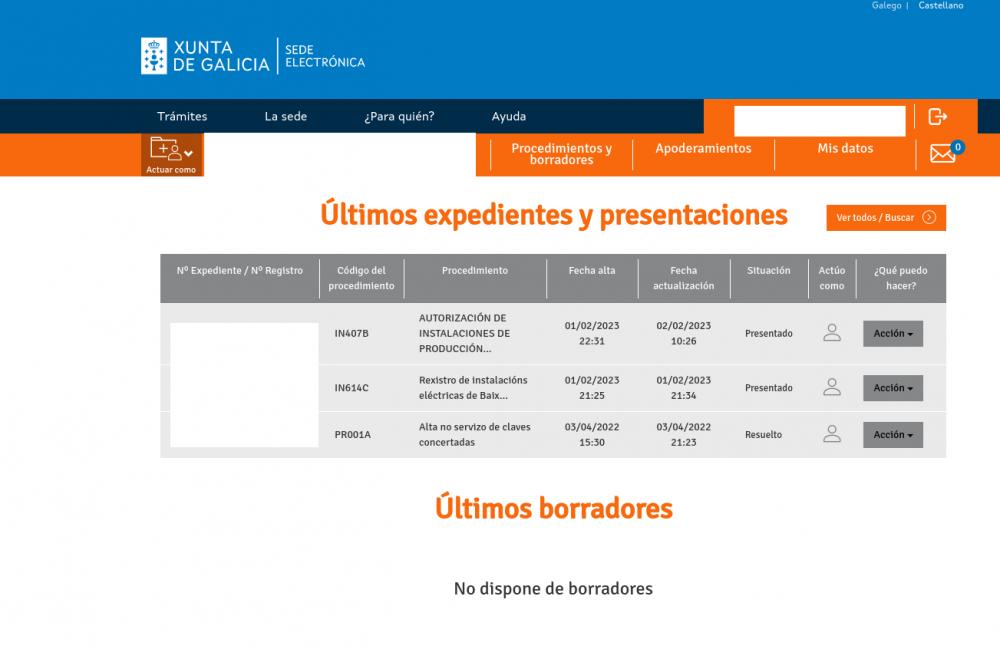Click fecha actualización 01/02/2023 21:34
This screenshot has height=649, width=1000.
pos(684,388)
